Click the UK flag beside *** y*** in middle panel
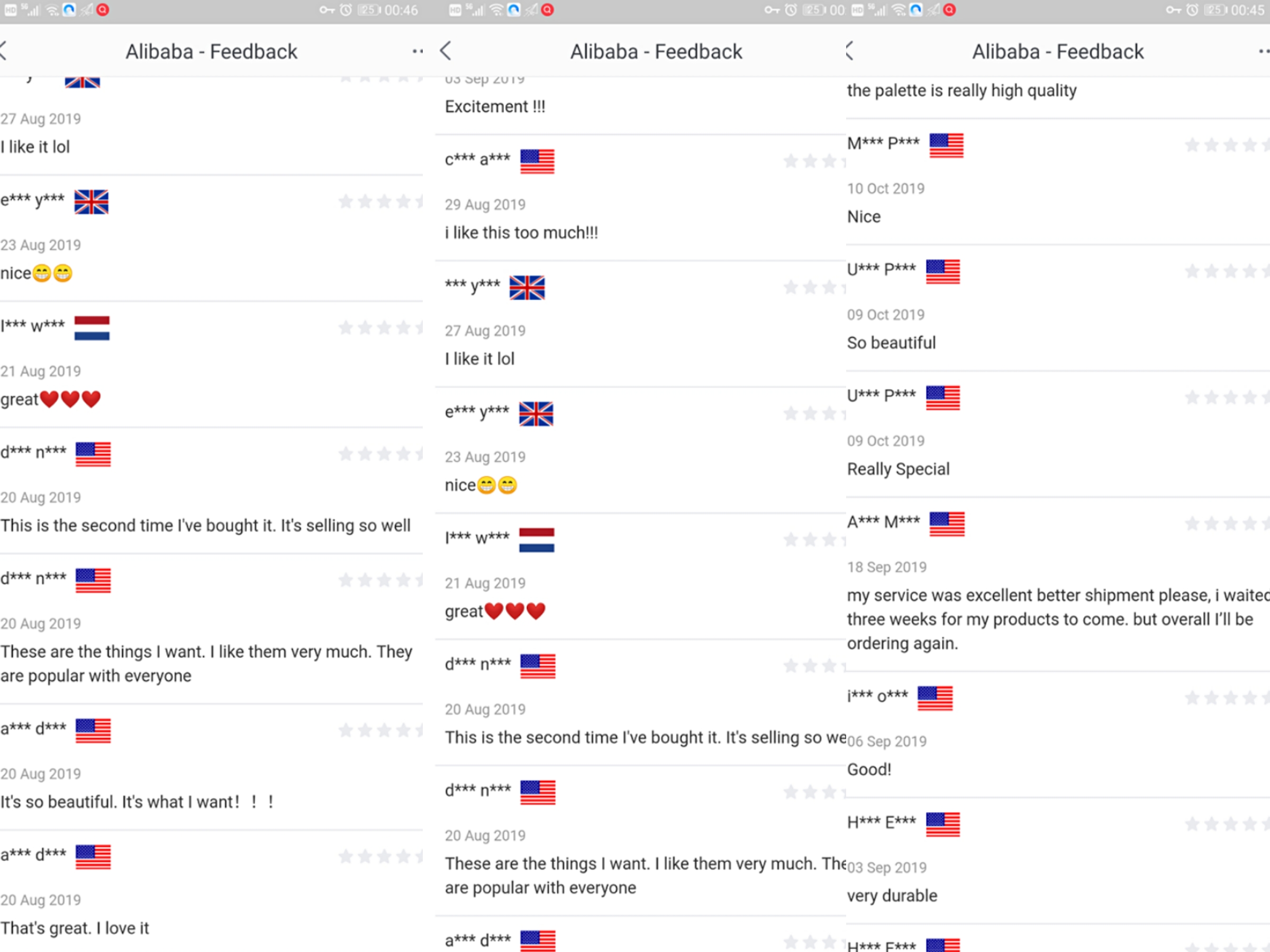Screen dimensions: 1270x952 click(527, 288)
